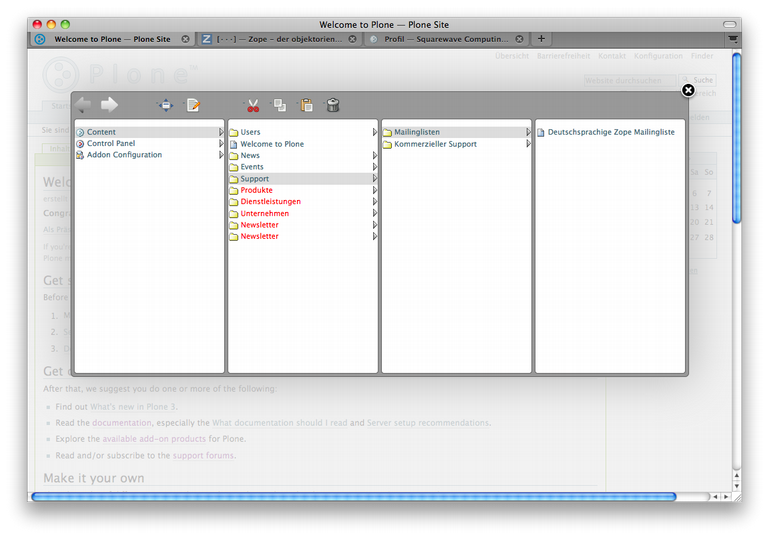Screen dimensions: 768x534
Task: Click the back arrow in overlay toolbar
Action: [83, 105]
